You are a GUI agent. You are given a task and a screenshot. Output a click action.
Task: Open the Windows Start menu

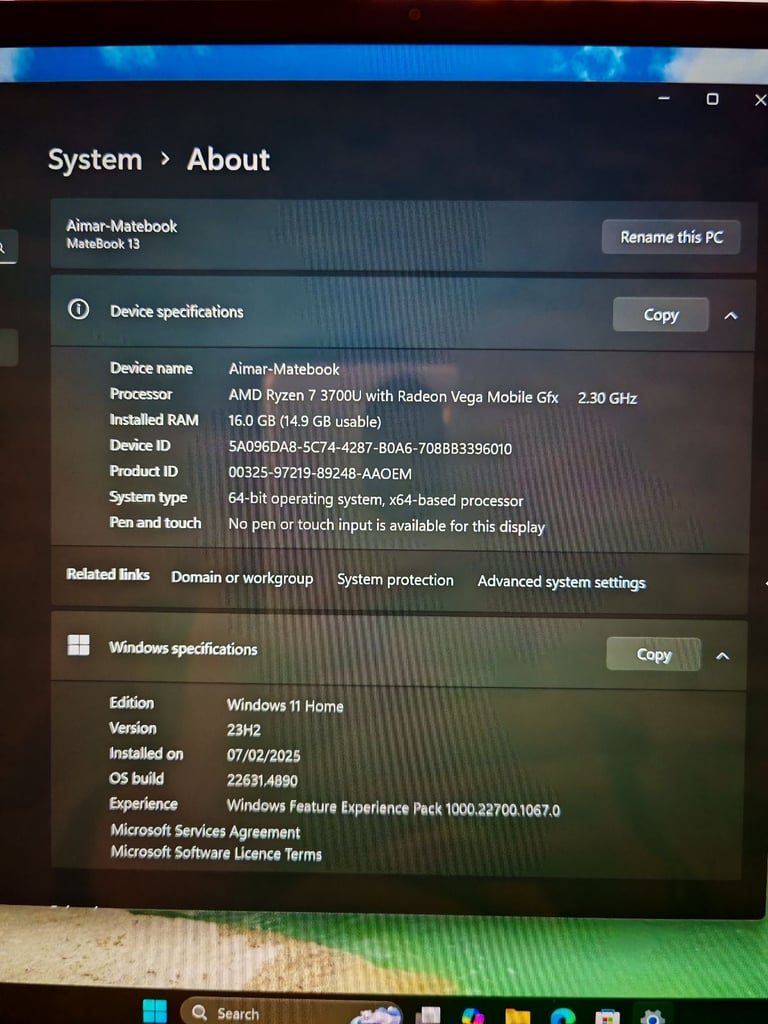tap(155, 1011)
